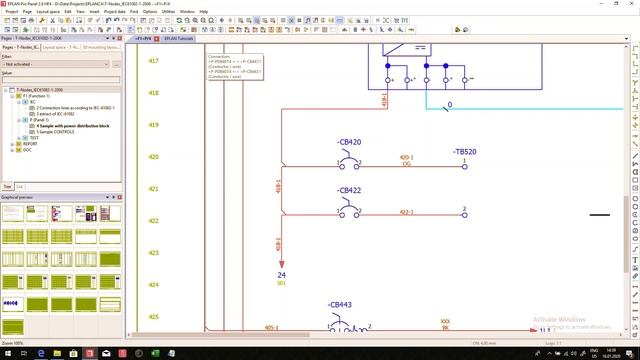Collapse the P (Panel 1) tree node
The width and height of the screenshot is (640, 360).
[x=19, y=120]
